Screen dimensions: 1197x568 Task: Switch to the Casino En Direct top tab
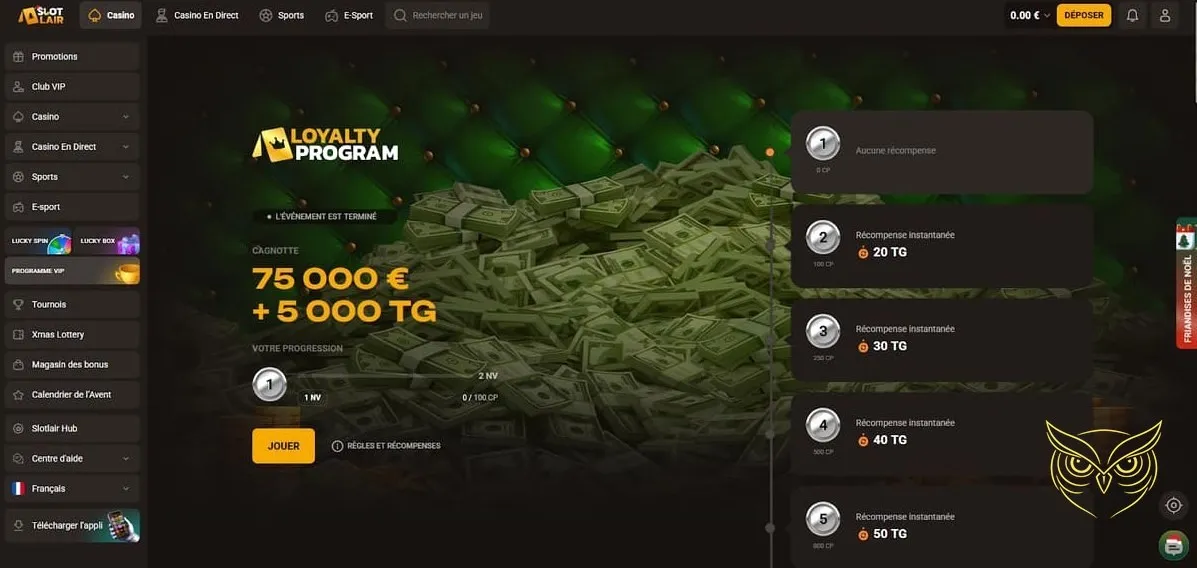click(197, 15)
